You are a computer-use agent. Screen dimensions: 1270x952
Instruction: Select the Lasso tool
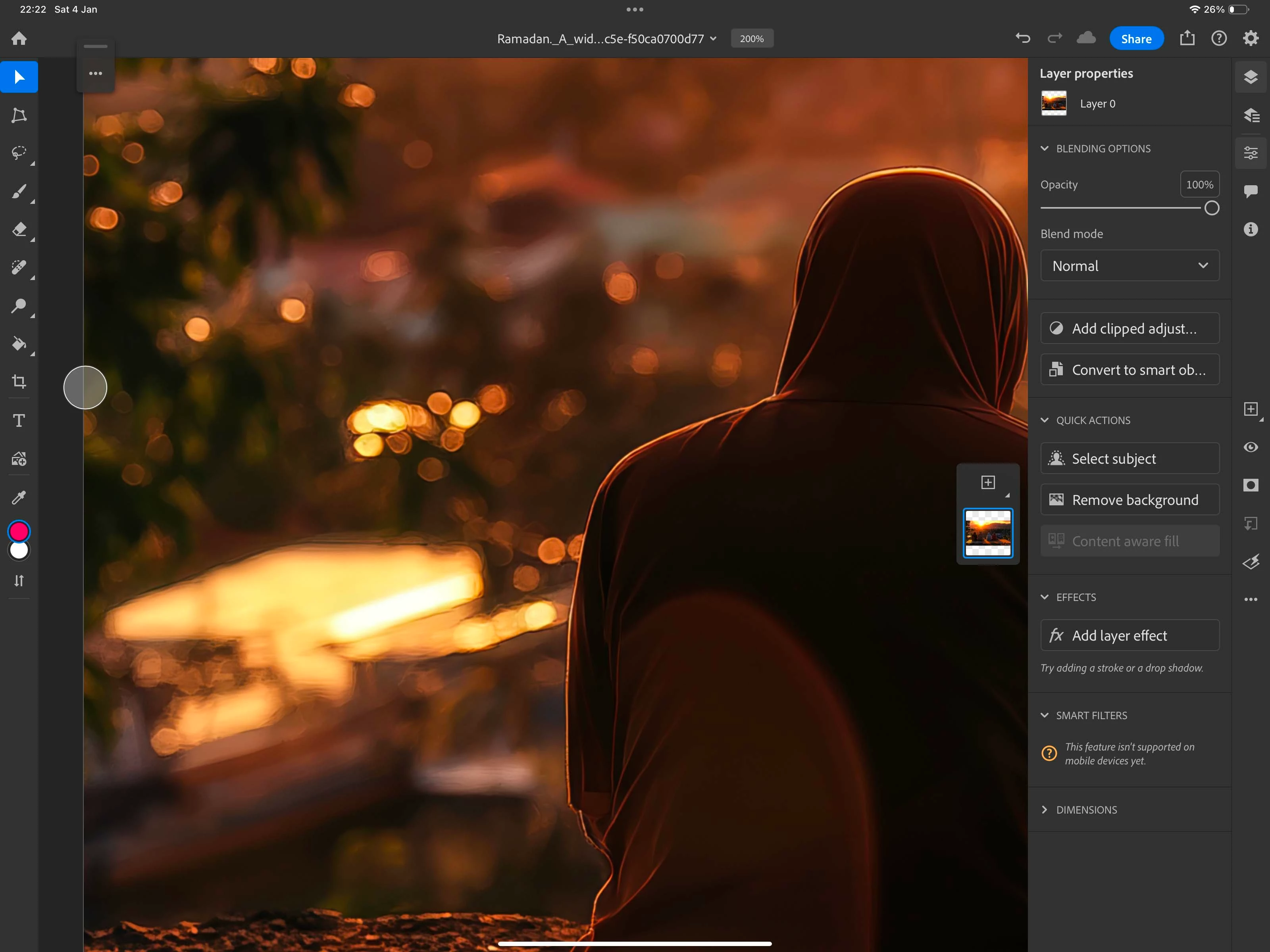coord(19,153)
